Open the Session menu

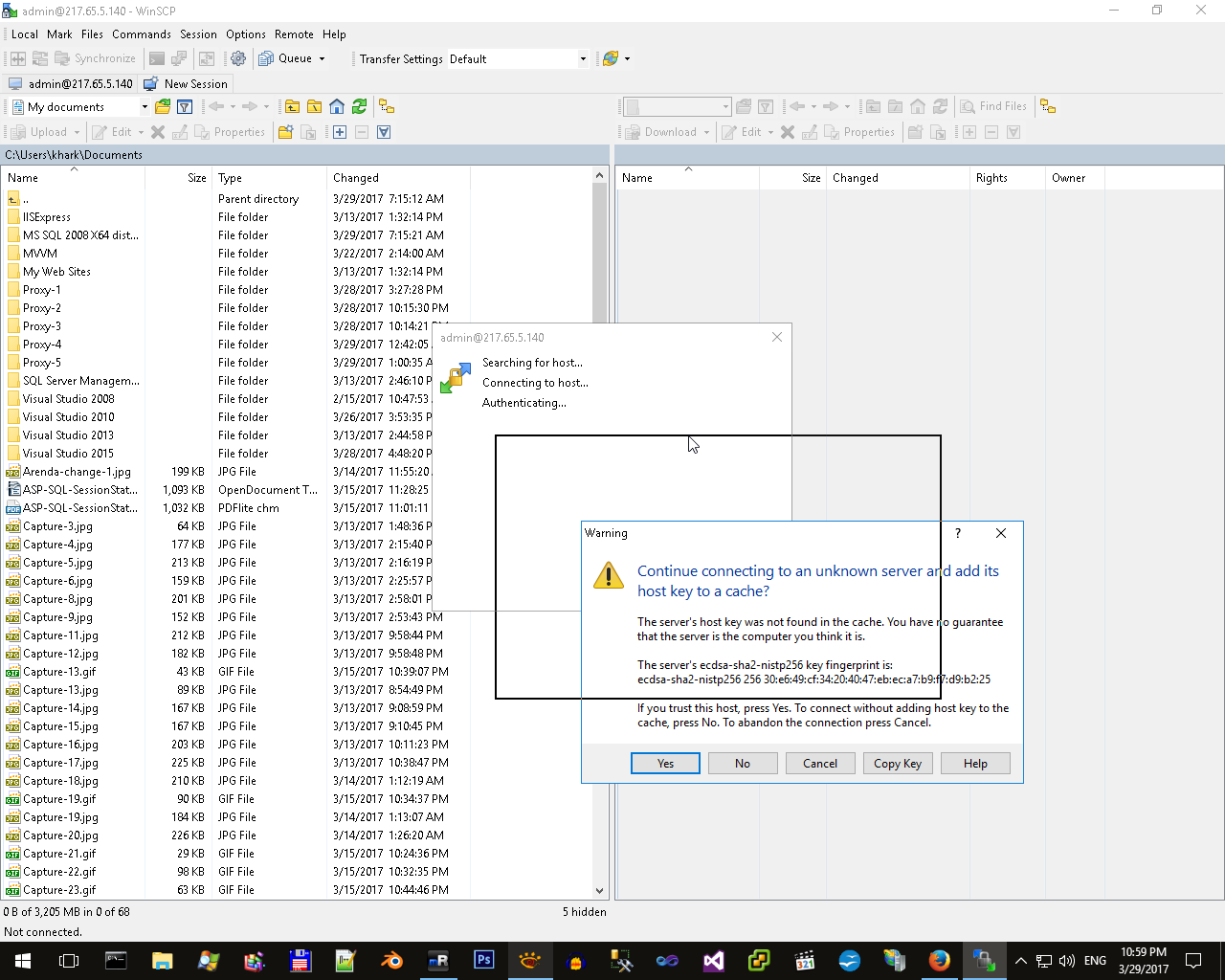[x=198, y=33]
